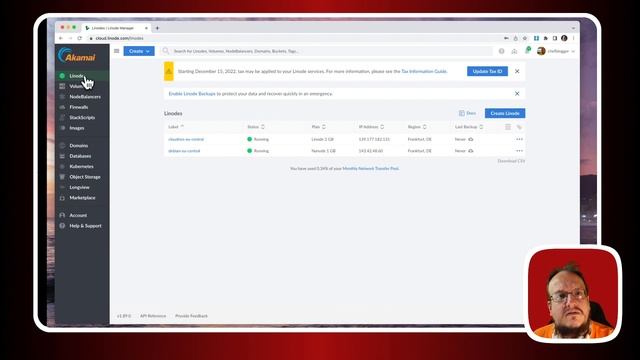Viewport: 640px width, 360px height.
Task: Open the user profile dropdown
Action: [x=556, y=51]
